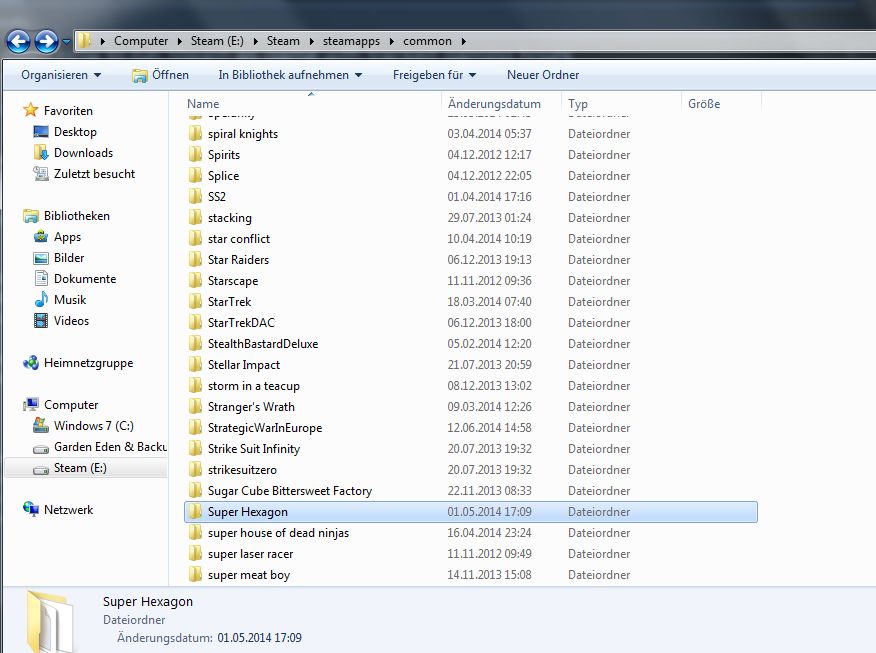The height and width of the screenshot is (653, 876).
Task: Open the Organisieren menu
Action: 61,75
